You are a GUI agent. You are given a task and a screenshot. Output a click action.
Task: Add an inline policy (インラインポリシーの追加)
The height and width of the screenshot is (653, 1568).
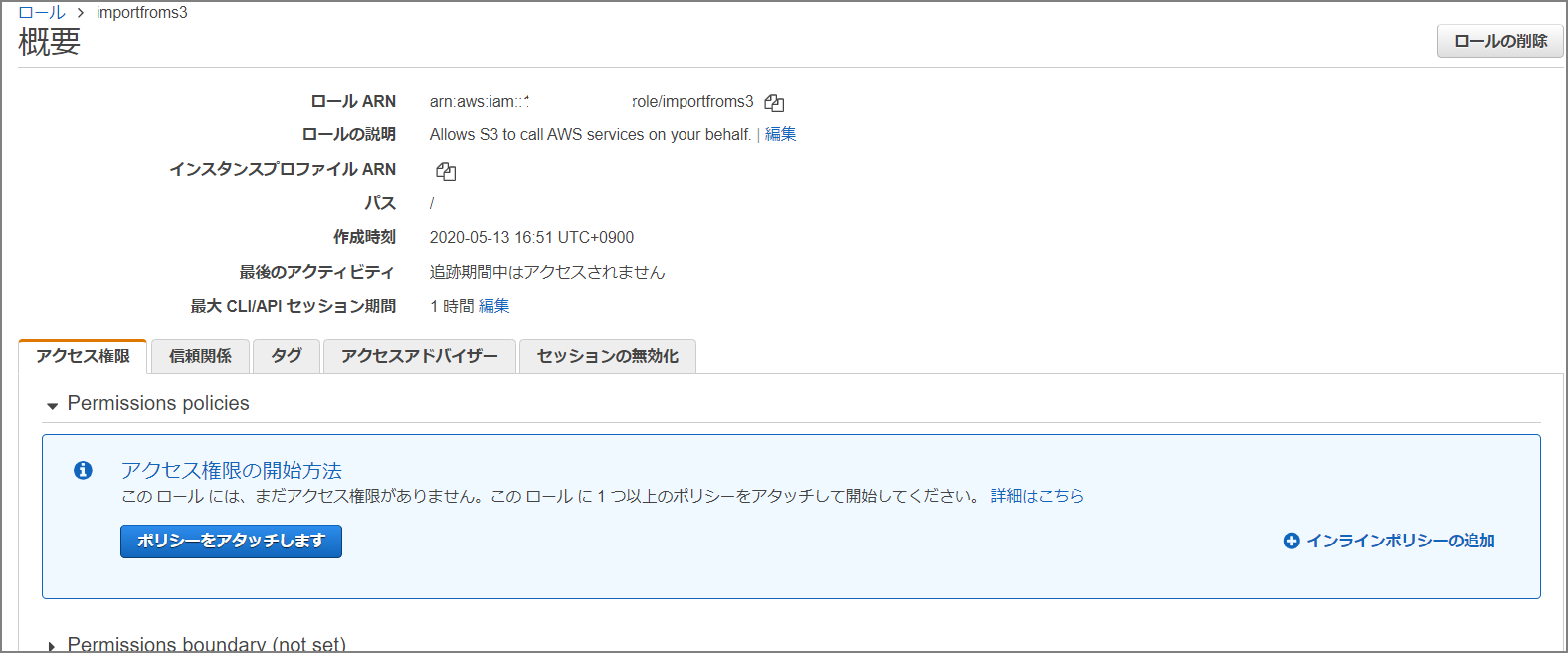pyautogui.click(x=1390, y=541)
